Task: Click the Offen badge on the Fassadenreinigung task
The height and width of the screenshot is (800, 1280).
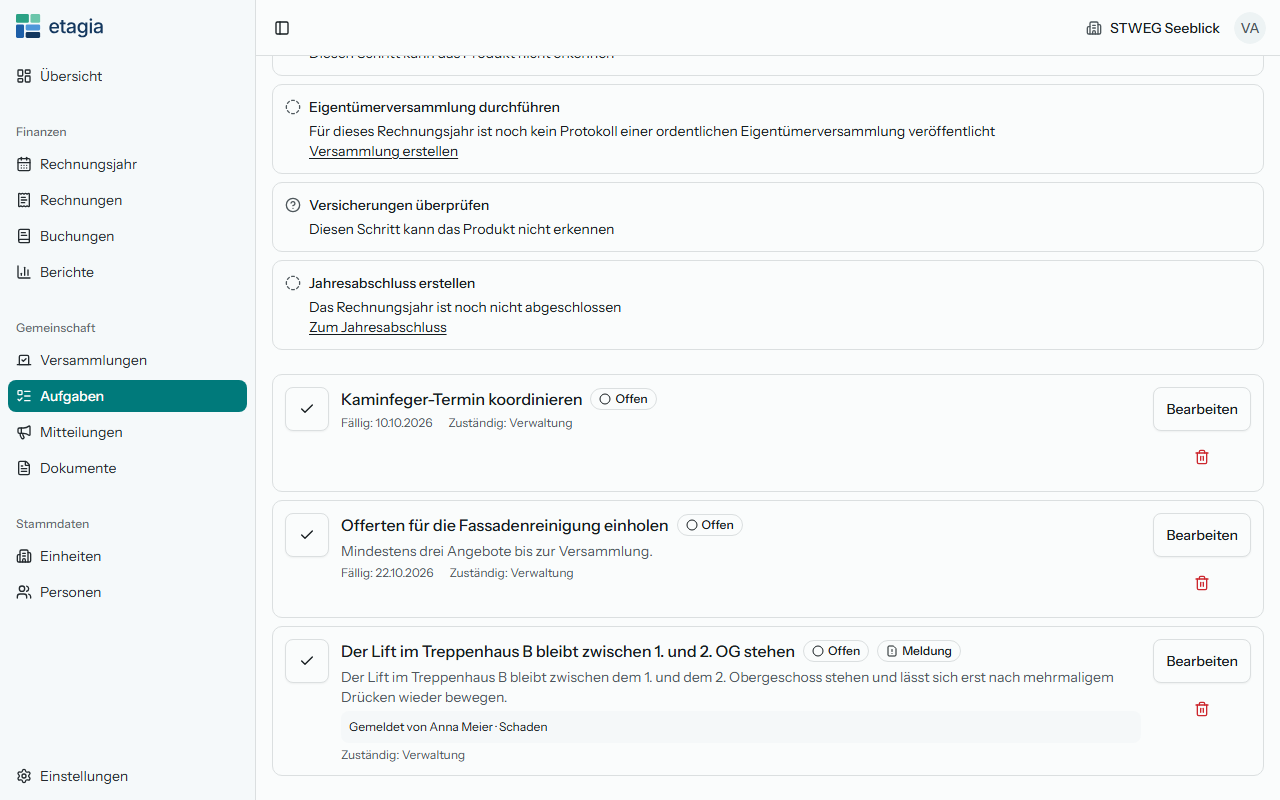Action: (710, 525)
